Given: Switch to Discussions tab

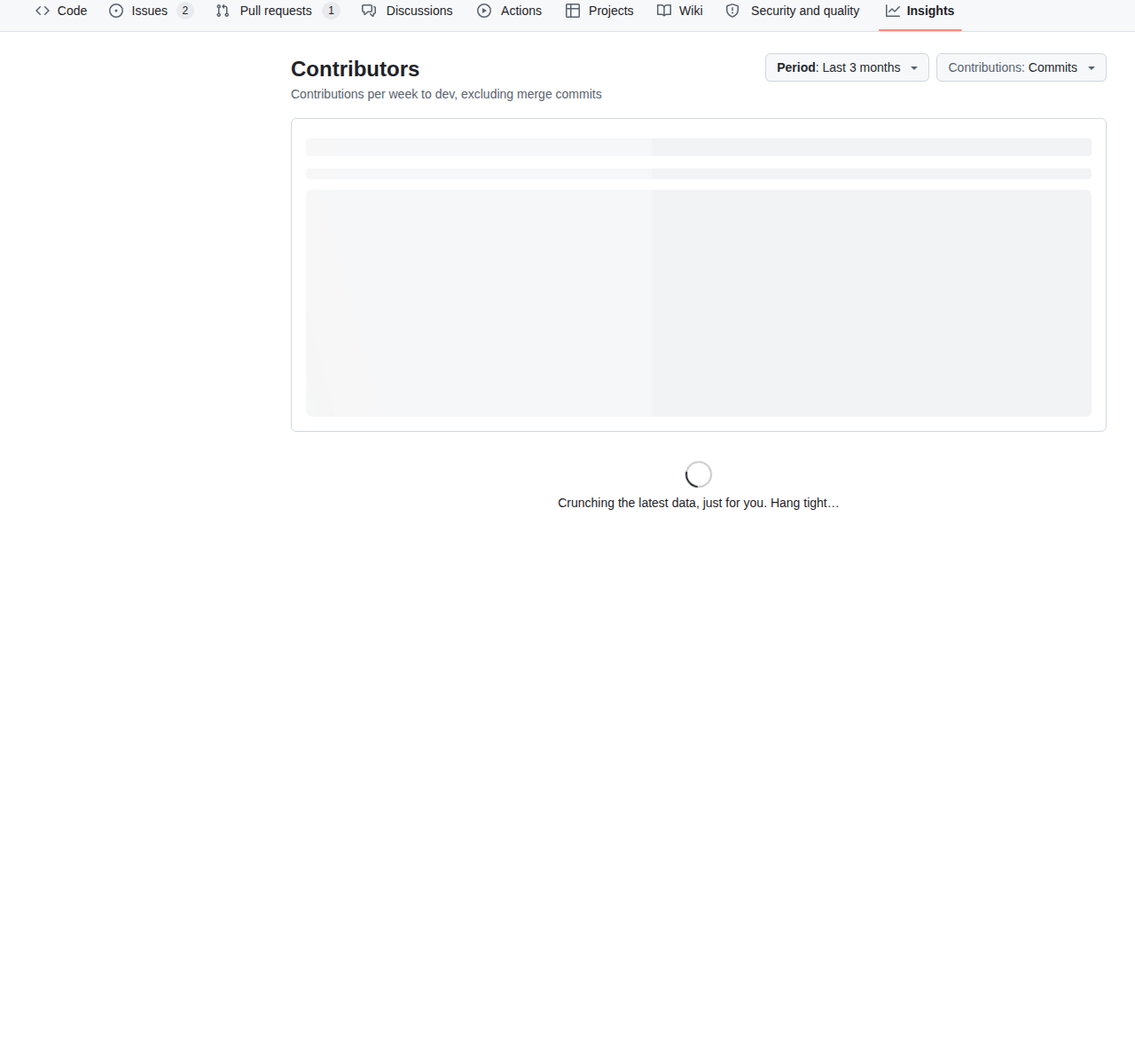Looking at the screenshot, I should 407,11.
